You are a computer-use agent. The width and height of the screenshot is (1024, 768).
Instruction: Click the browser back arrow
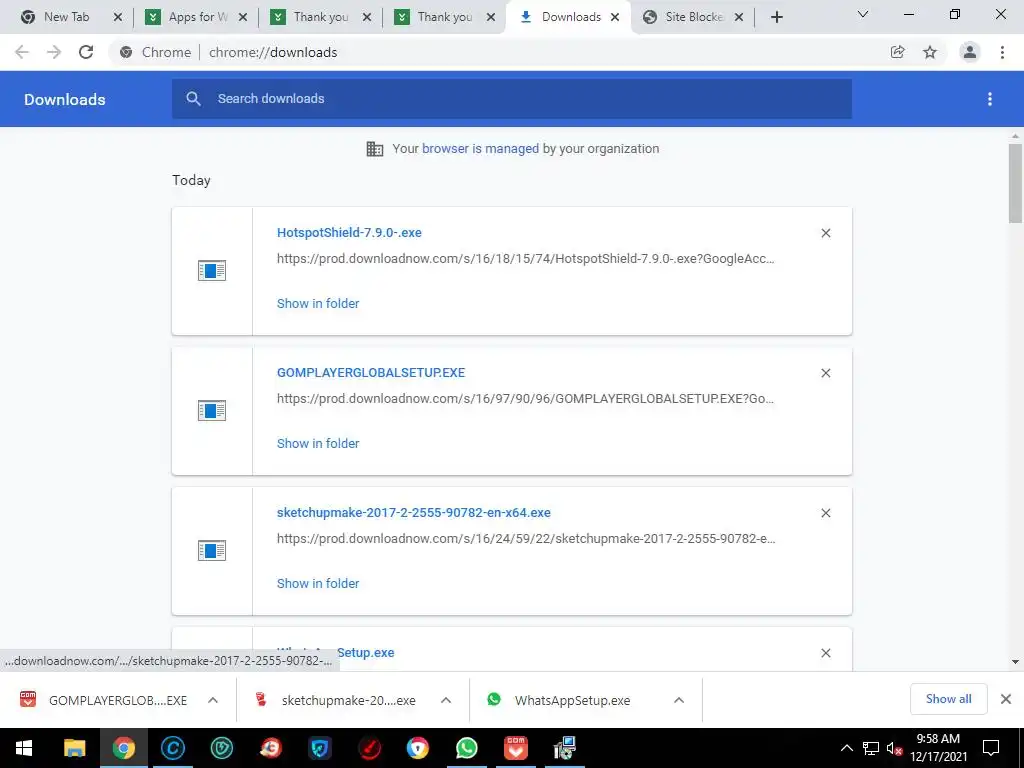[x=22, y=52]
